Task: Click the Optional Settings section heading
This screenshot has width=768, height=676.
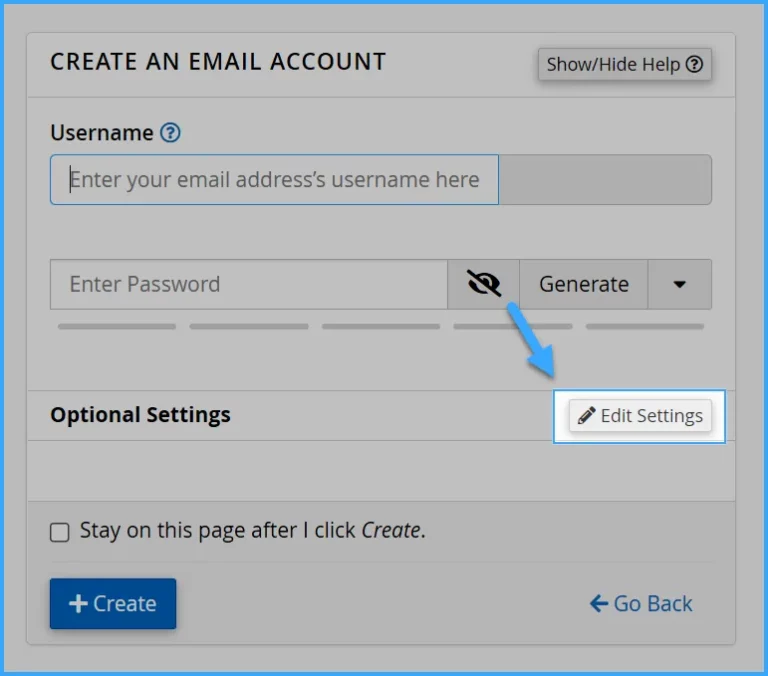Action: 140,415
